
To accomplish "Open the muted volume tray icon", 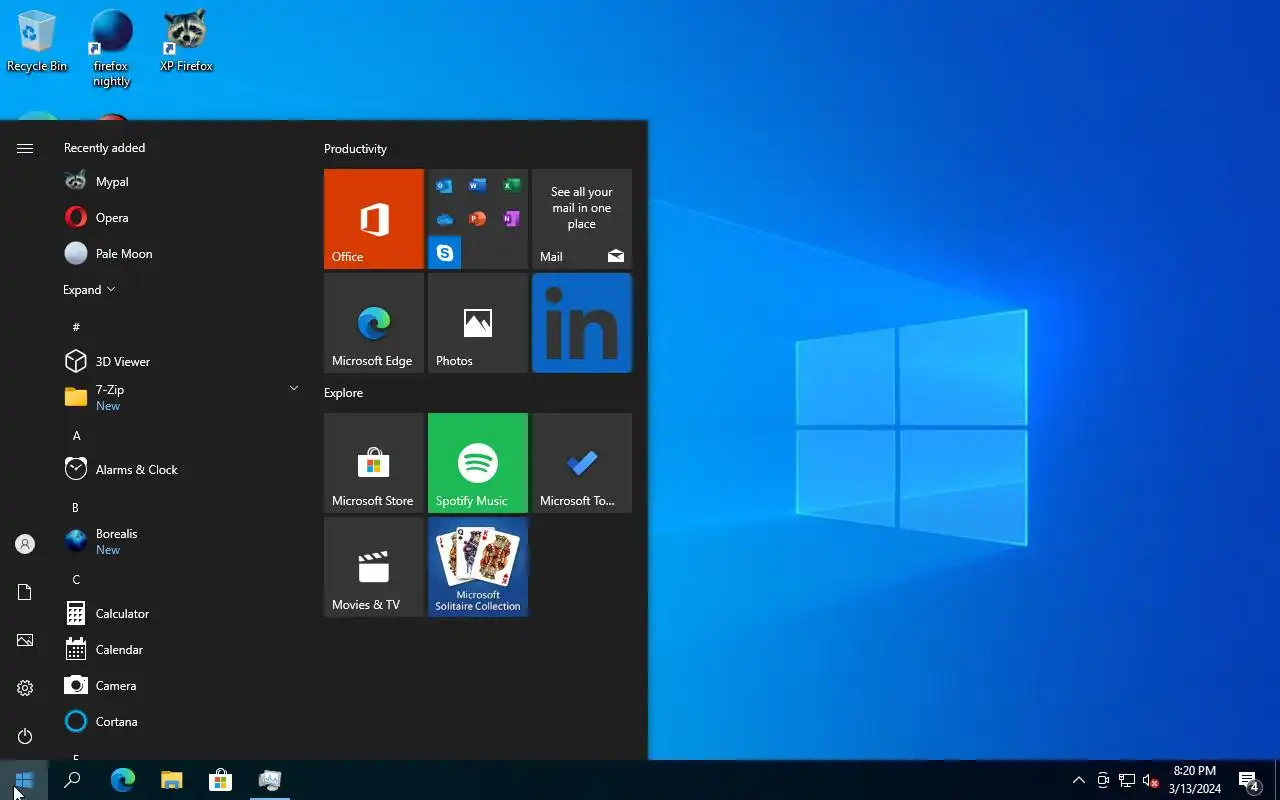I will (1150, 780).
